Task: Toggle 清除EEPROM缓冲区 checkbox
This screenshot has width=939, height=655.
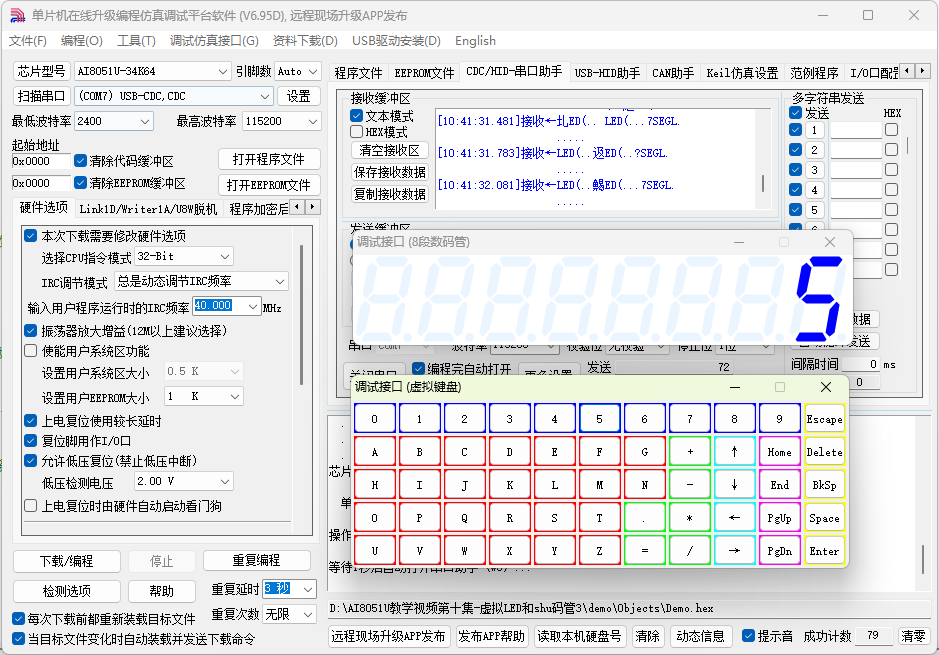Action: [80, 183]
